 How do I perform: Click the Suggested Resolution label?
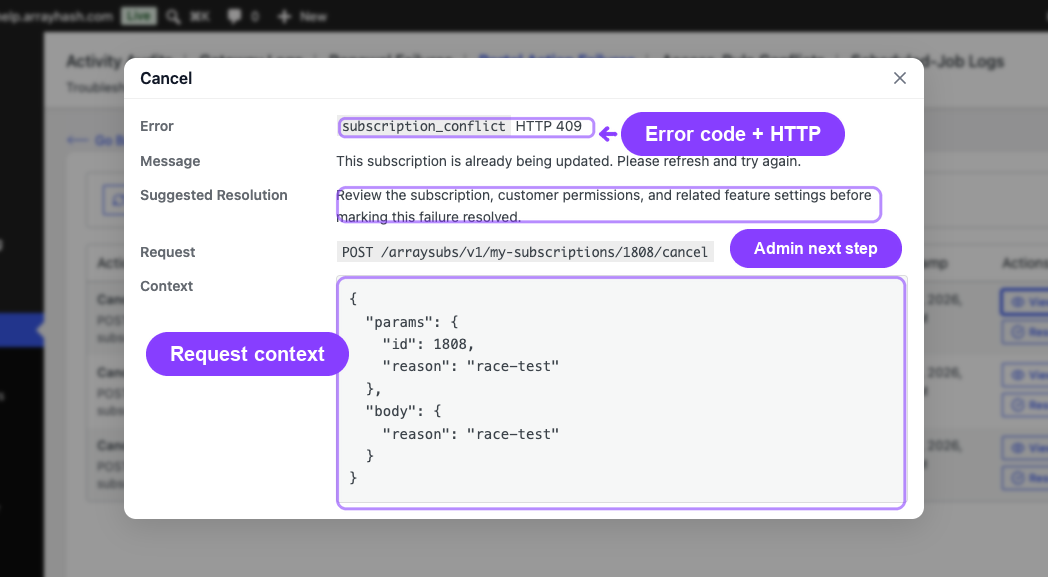point(214,195)
